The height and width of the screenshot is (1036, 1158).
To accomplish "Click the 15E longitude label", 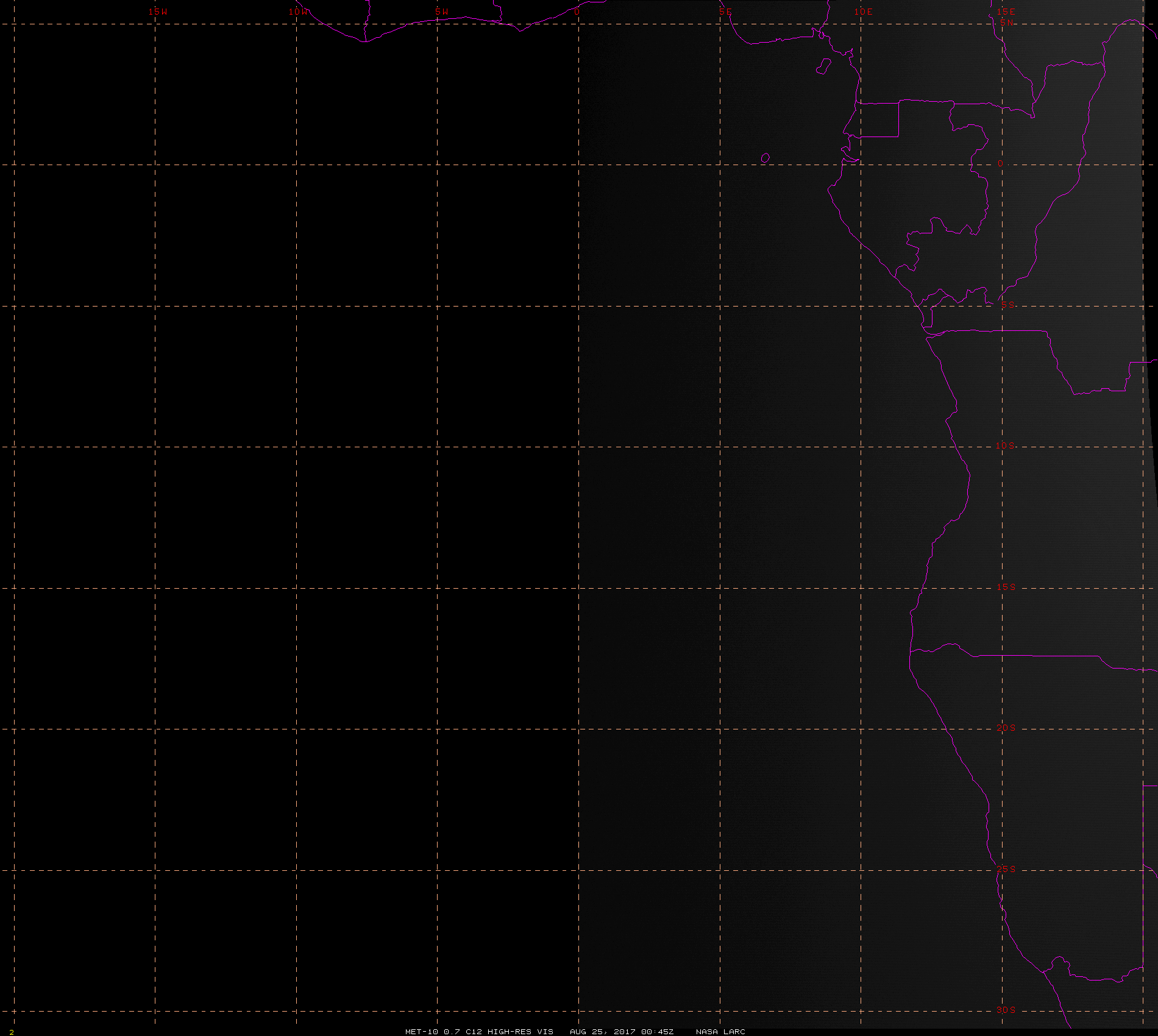I will (1006, 12).
